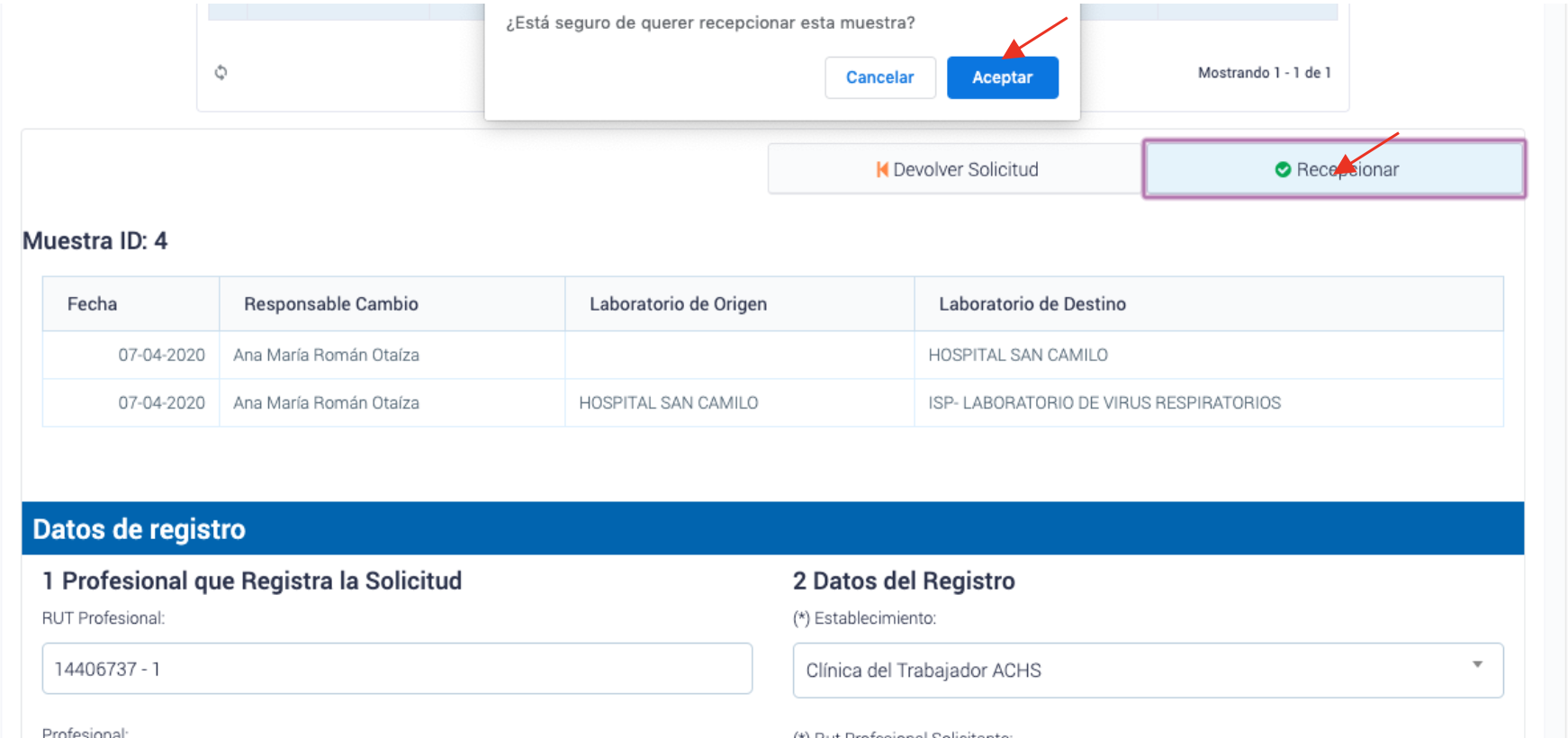Click 1 Profesional que Registra la Solicitud heading
The width and height of the screenshot is (1568, 738).
252,581
